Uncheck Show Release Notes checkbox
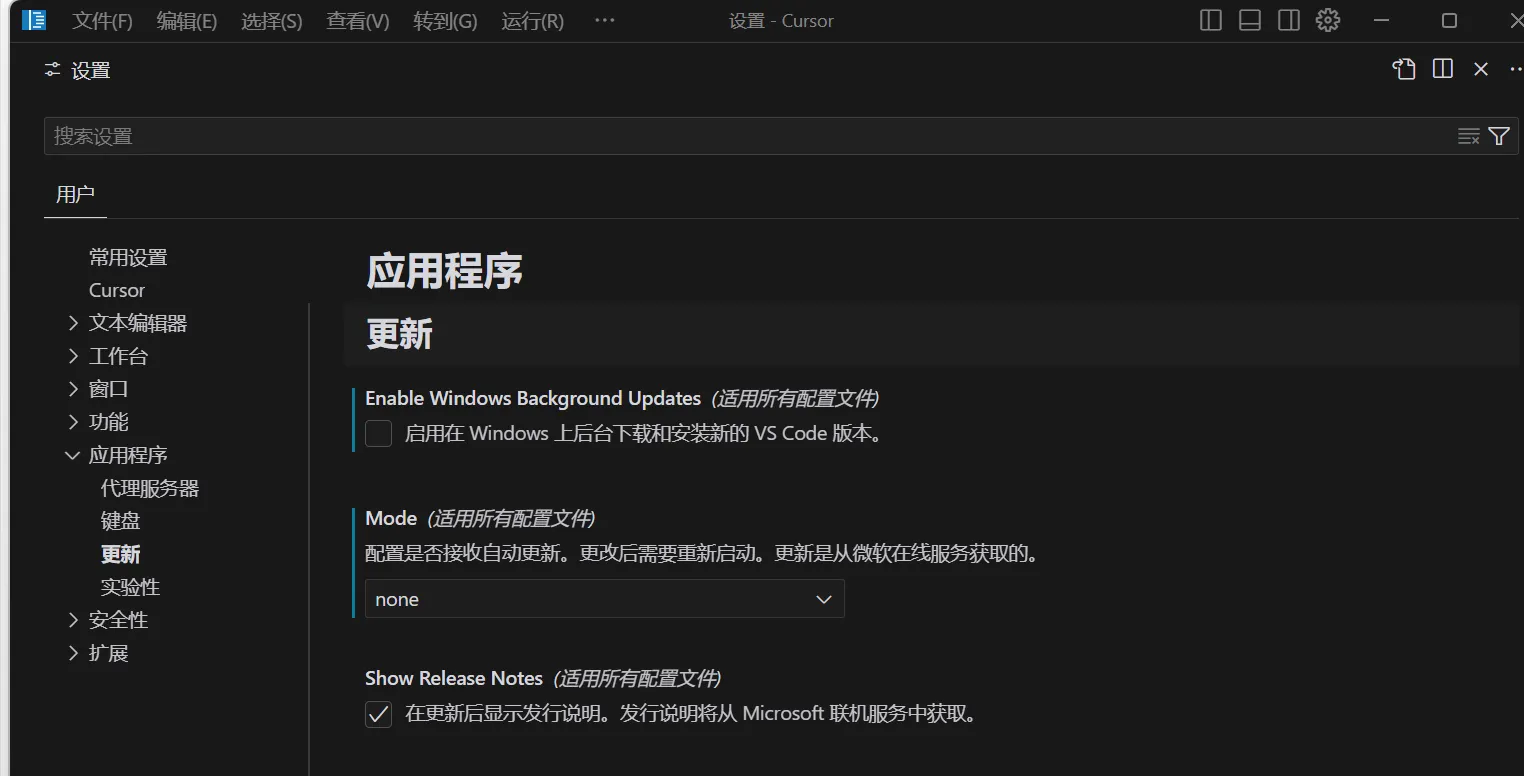This screenshot has height=776, width=1524. tap(378, 714)
